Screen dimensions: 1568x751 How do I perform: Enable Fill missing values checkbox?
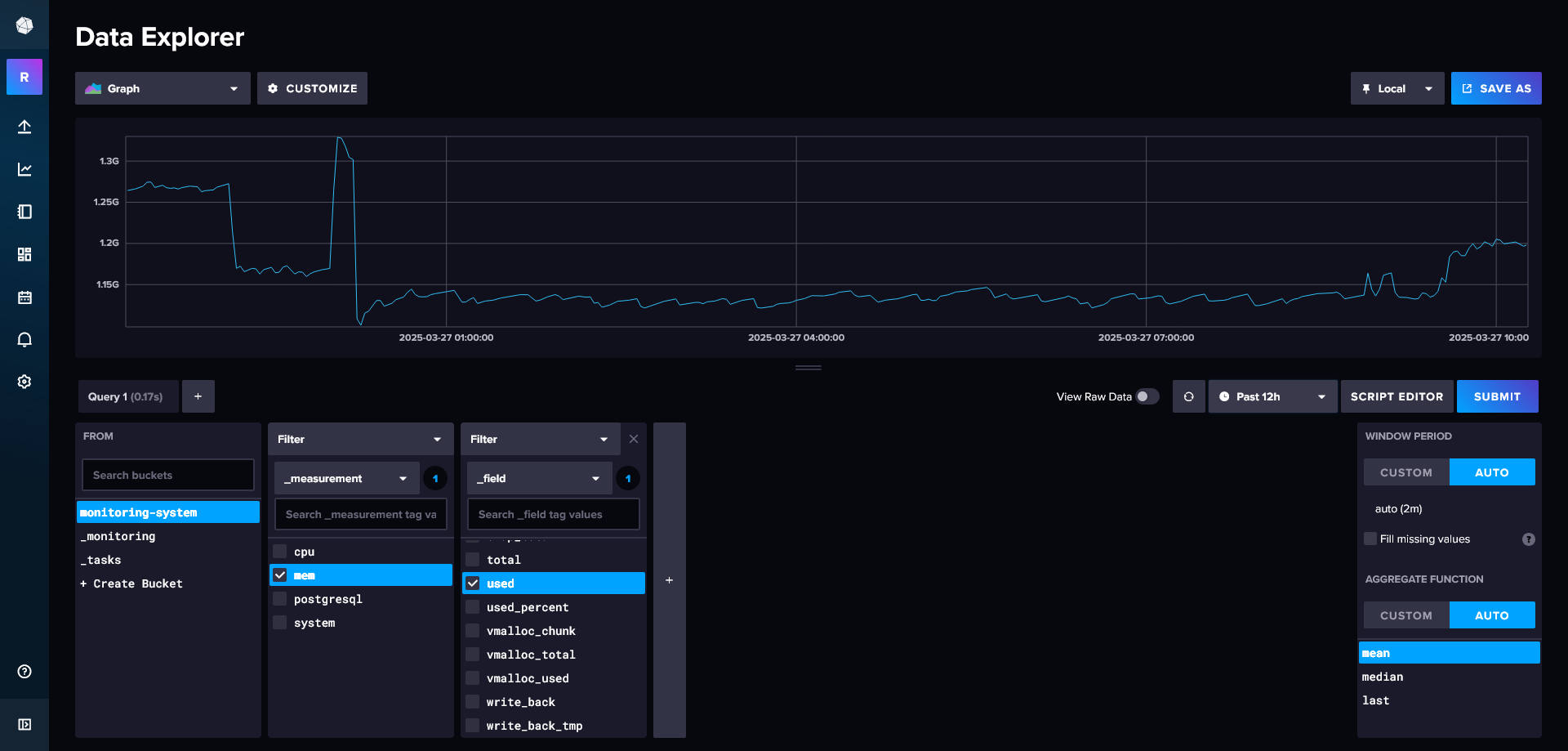pyautogui.click(x=1370, y=539)
